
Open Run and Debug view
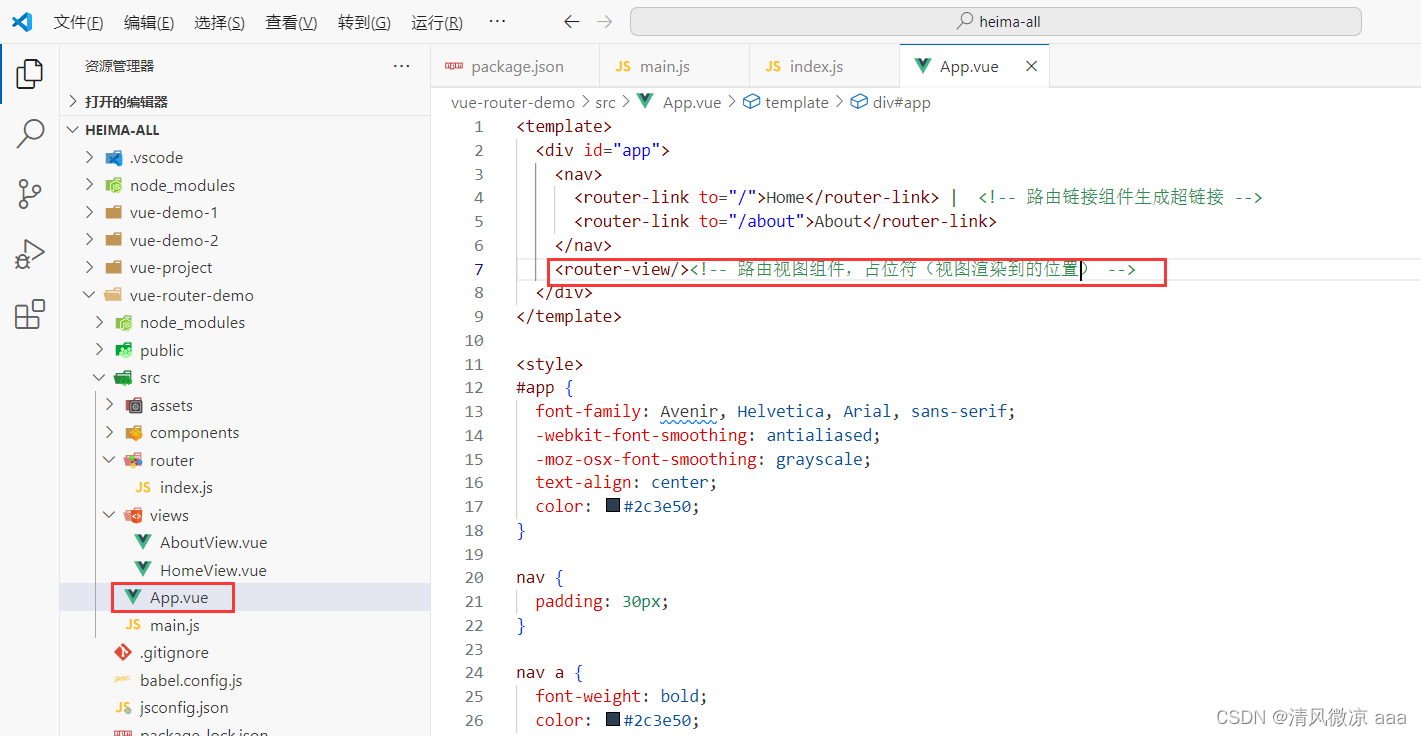[30, 254]
